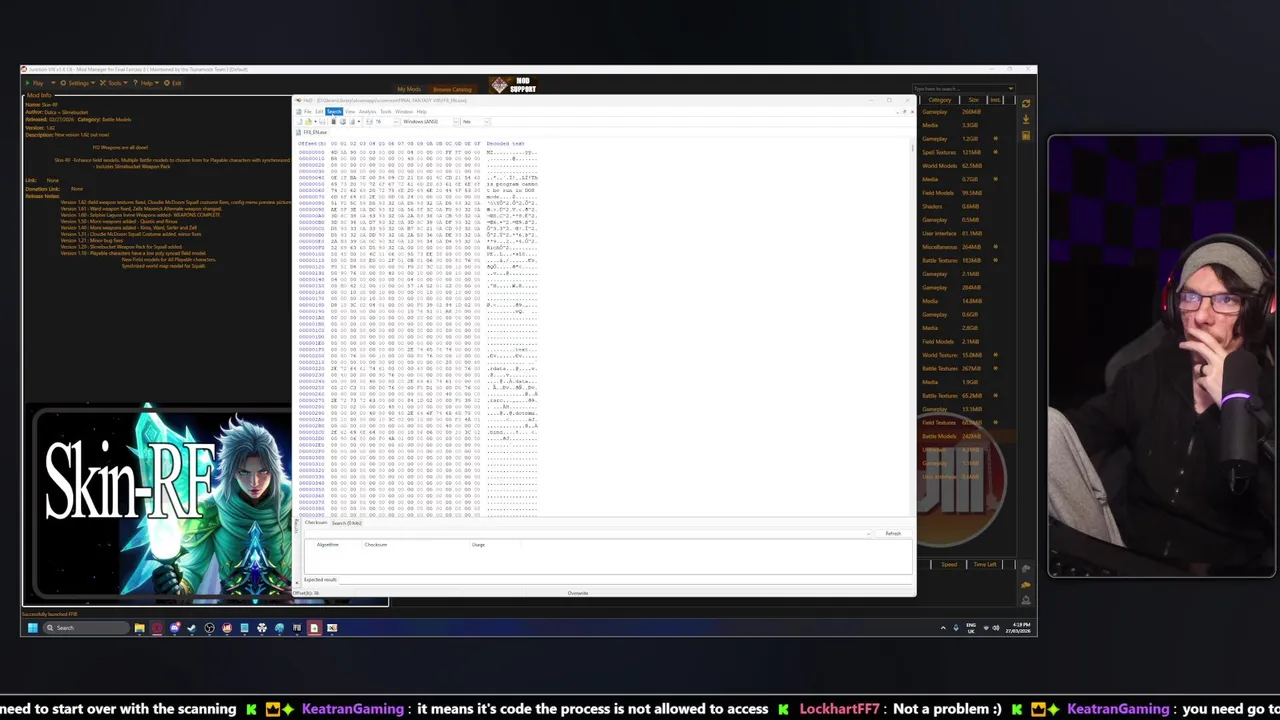Open File Explorer from the taskbar
The width and height of the screenshot is (1280, 720).
(139, 628)
